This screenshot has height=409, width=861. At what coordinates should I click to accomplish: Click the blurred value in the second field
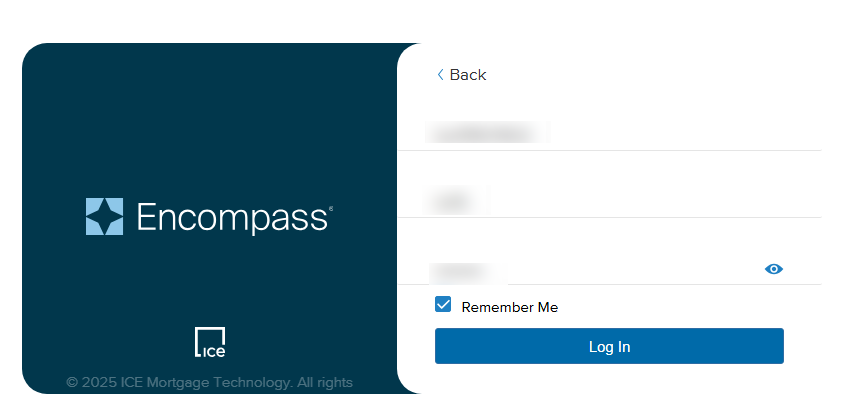pyautogui.click(x=451, y=200)
